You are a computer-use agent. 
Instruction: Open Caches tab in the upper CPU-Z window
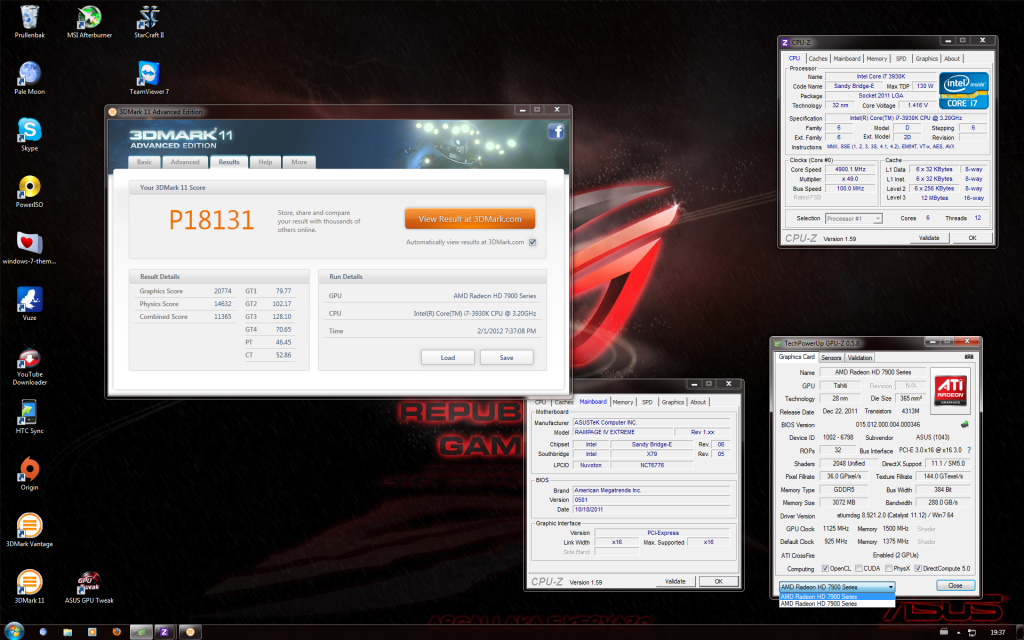coord(818,59)
